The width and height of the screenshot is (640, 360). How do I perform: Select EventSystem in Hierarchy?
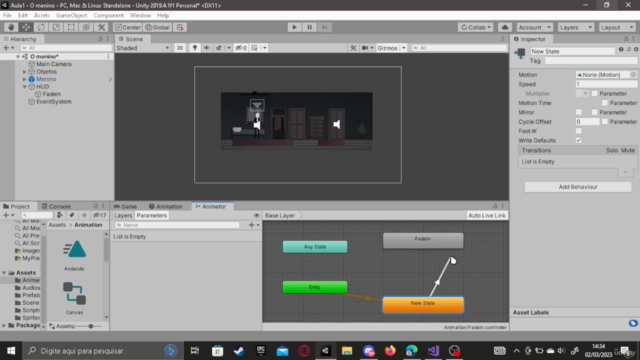point(54,102)
